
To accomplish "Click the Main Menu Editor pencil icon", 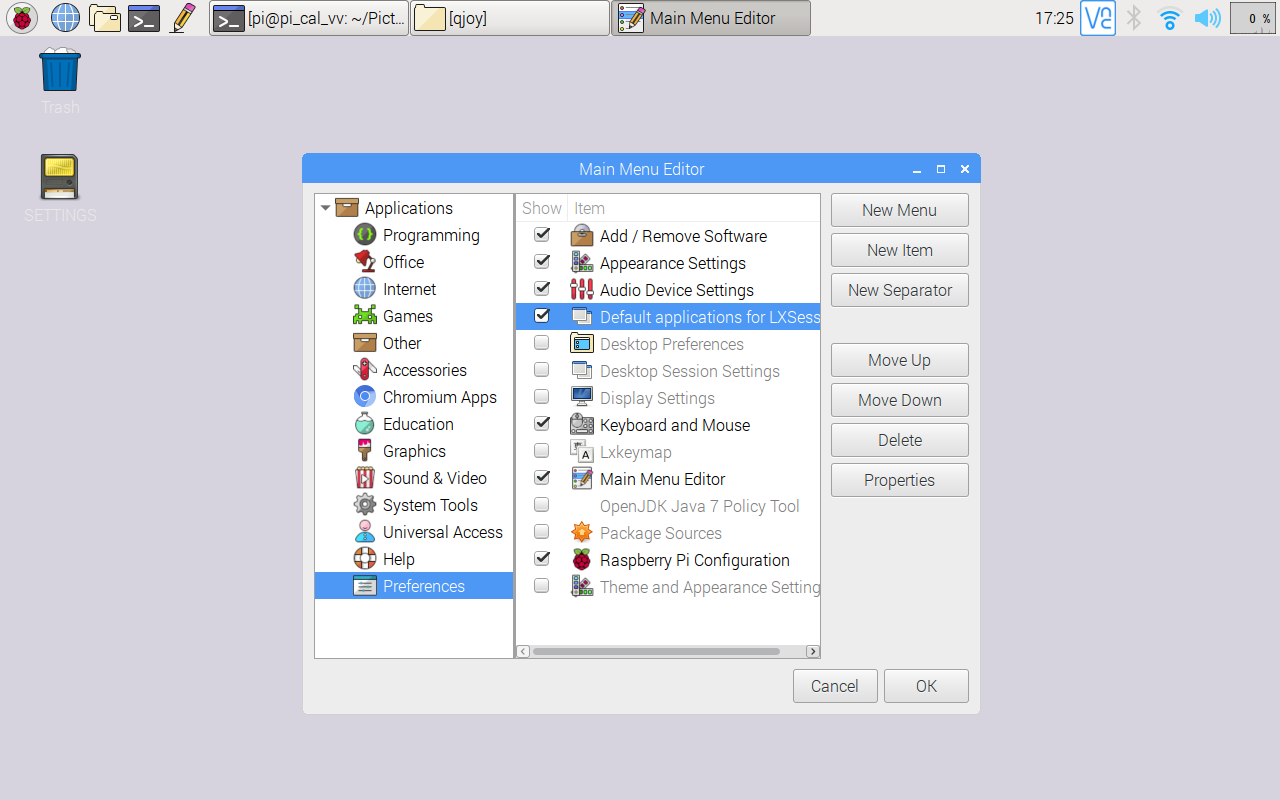I will point(581,478).
